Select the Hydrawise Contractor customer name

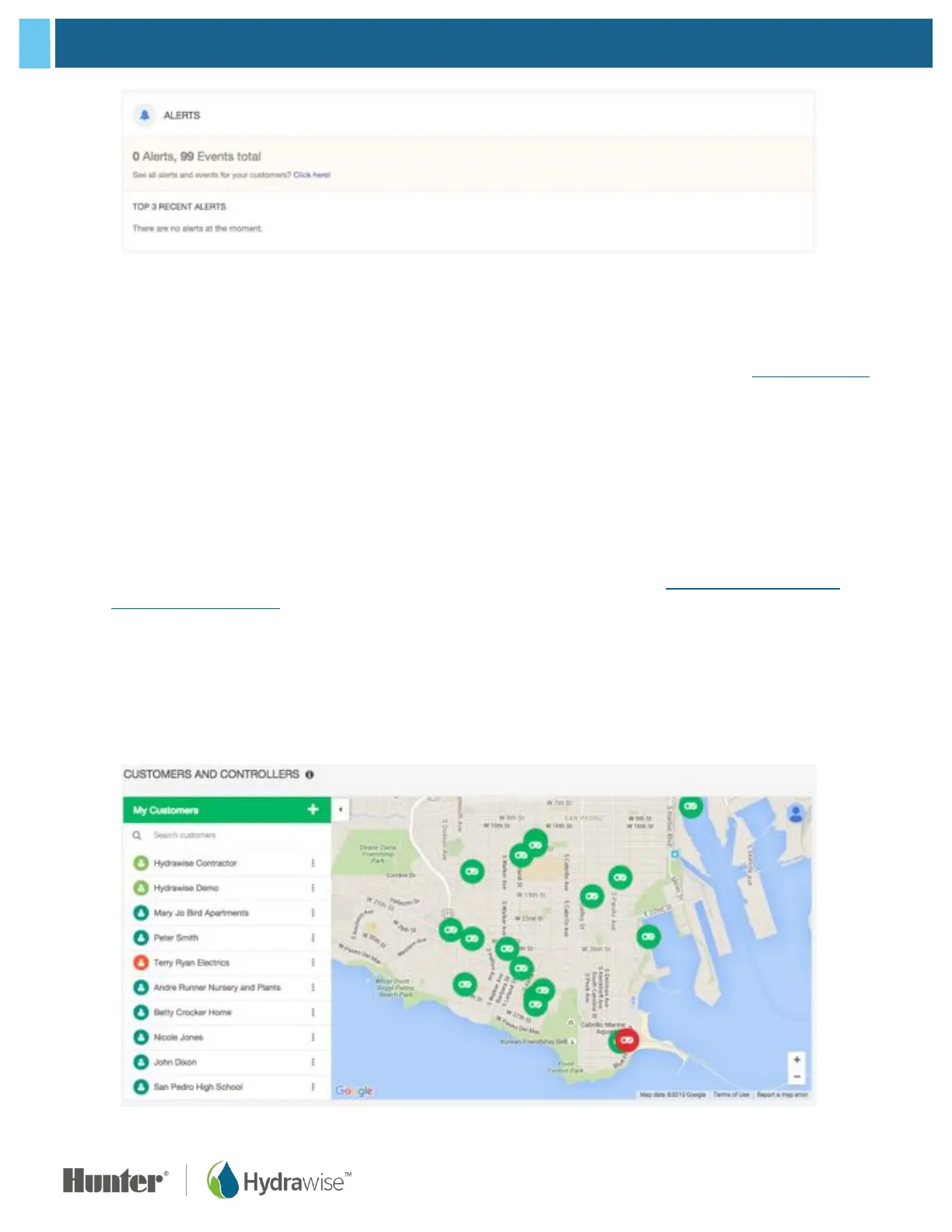click(195, 863)
